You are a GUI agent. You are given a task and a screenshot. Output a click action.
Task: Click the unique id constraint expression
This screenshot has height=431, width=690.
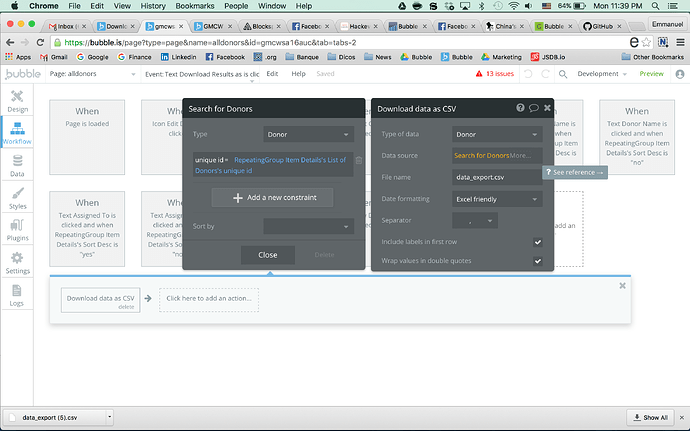tap(273, 165)
